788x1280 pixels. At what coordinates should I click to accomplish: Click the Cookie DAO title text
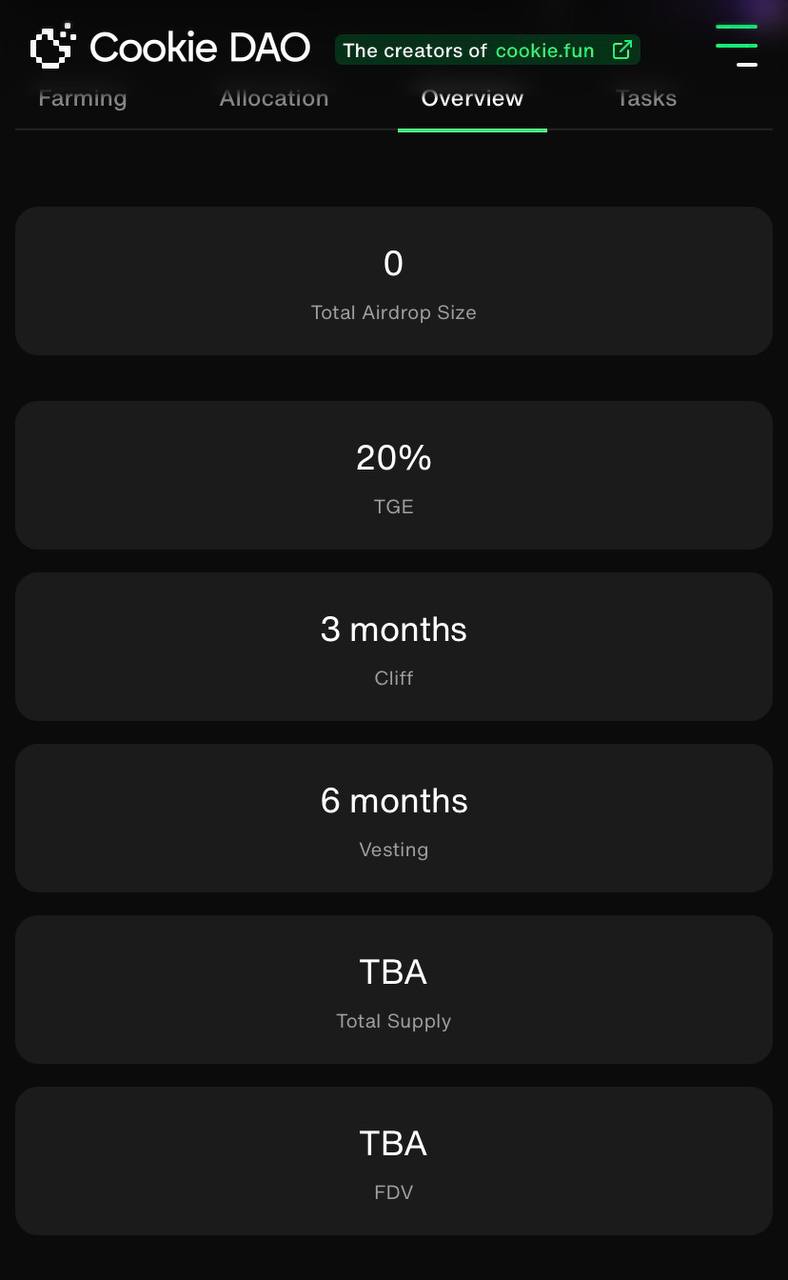200,47
